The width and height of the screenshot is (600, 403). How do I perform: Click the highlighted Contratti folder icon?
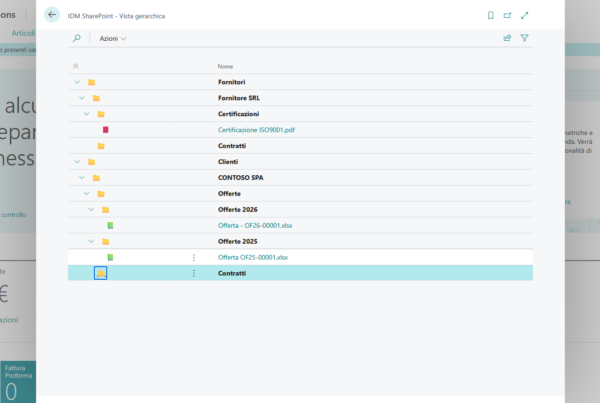101,273
